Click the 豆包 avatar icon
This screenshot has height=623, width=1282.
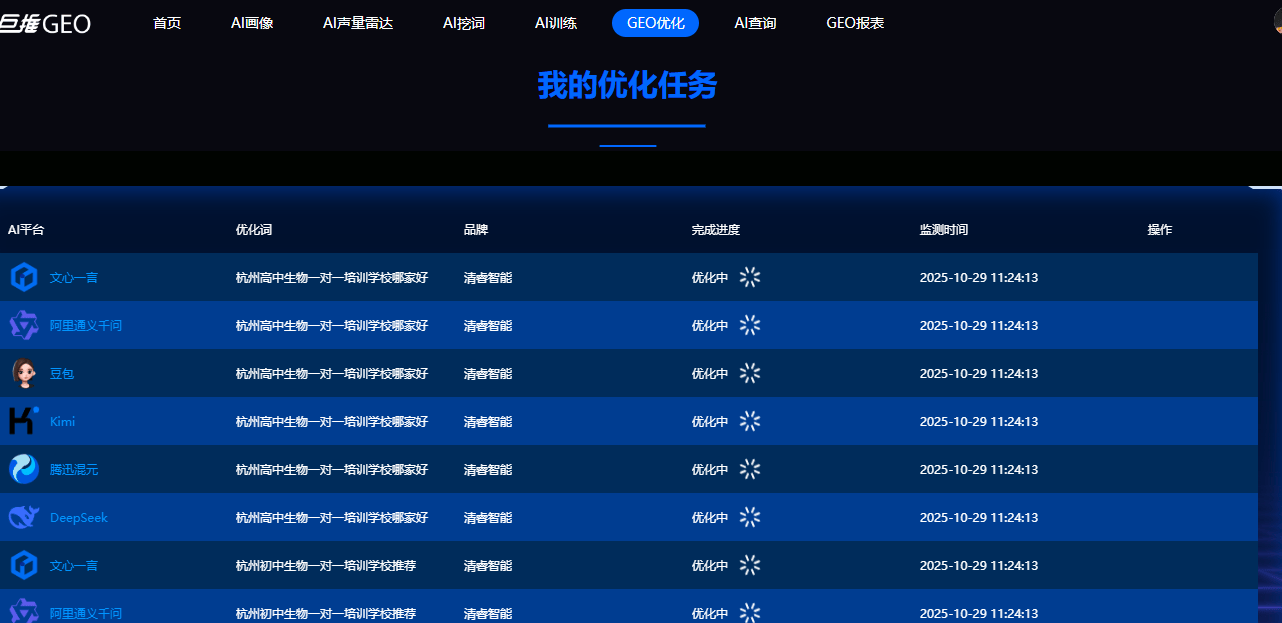tap(24, 373)
